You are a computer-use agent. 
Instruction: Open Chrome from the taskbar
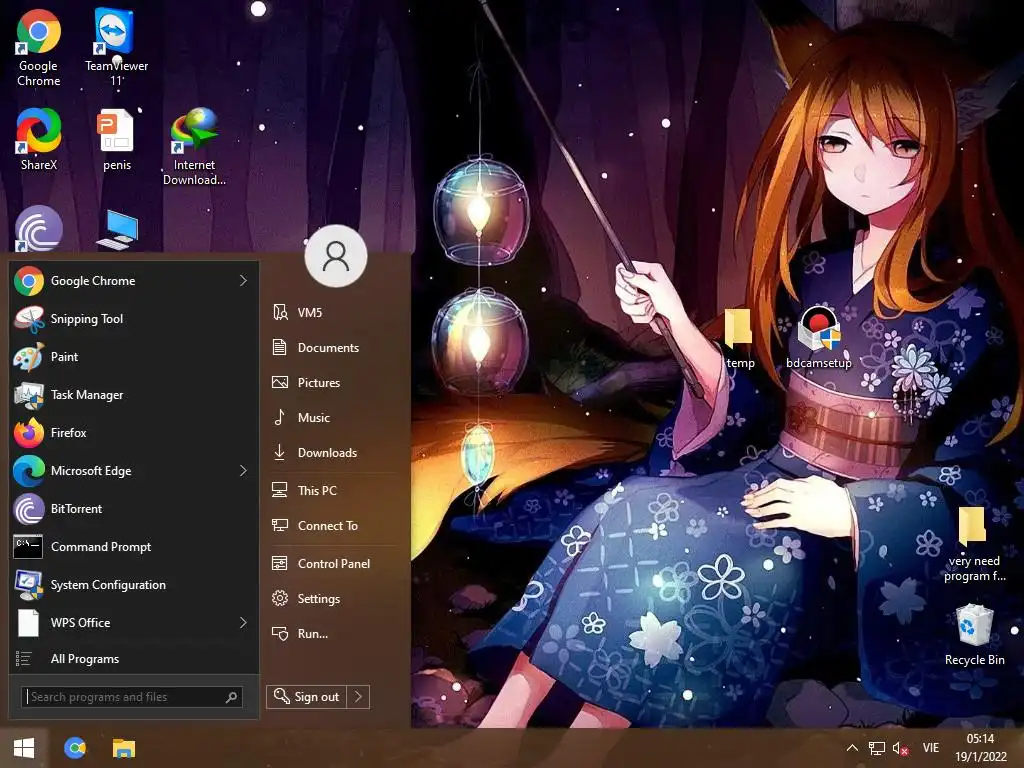point(75,748)
